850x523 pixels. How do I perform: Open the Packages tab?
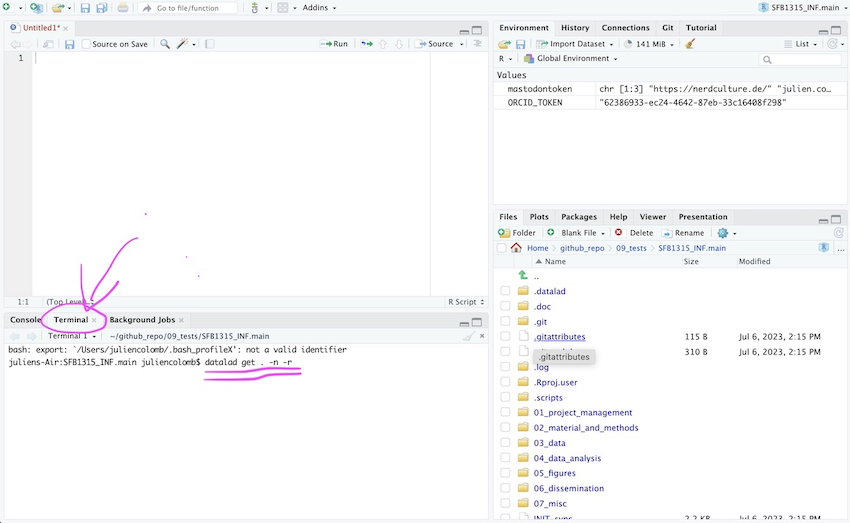578,216
